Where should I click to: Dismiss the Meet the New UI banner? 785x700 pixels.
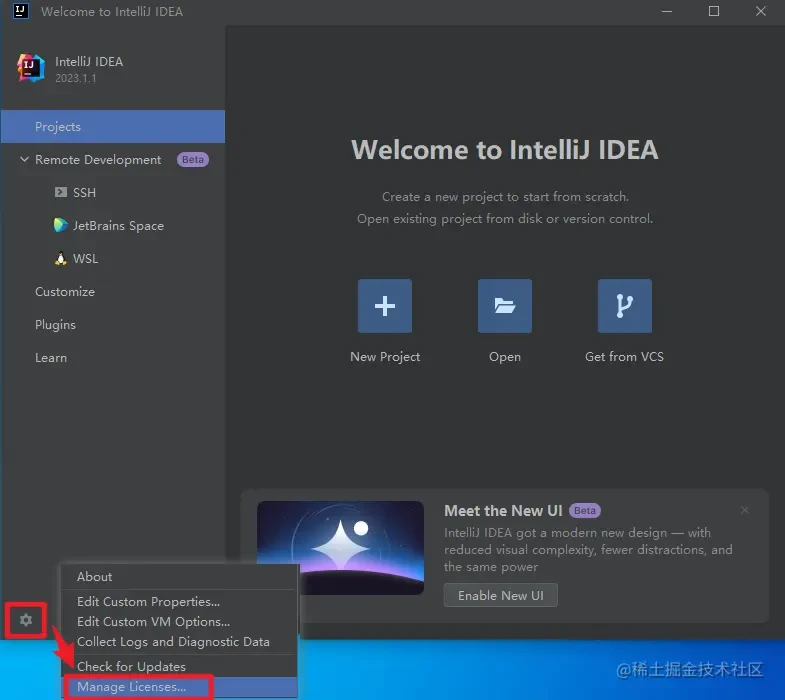[x=744, y=510]
